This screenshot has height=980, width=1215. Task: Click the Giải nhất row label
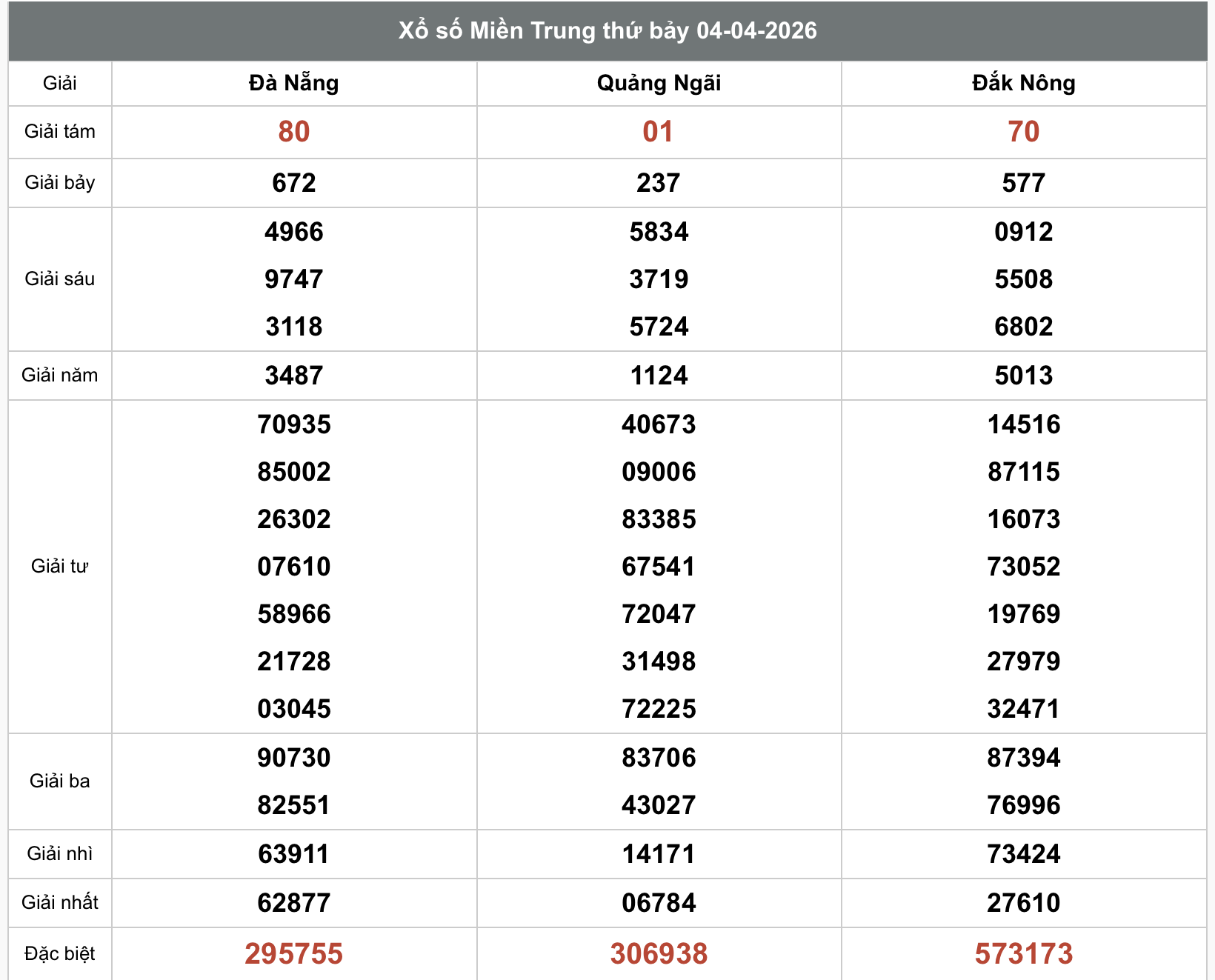tap(60, 903)
